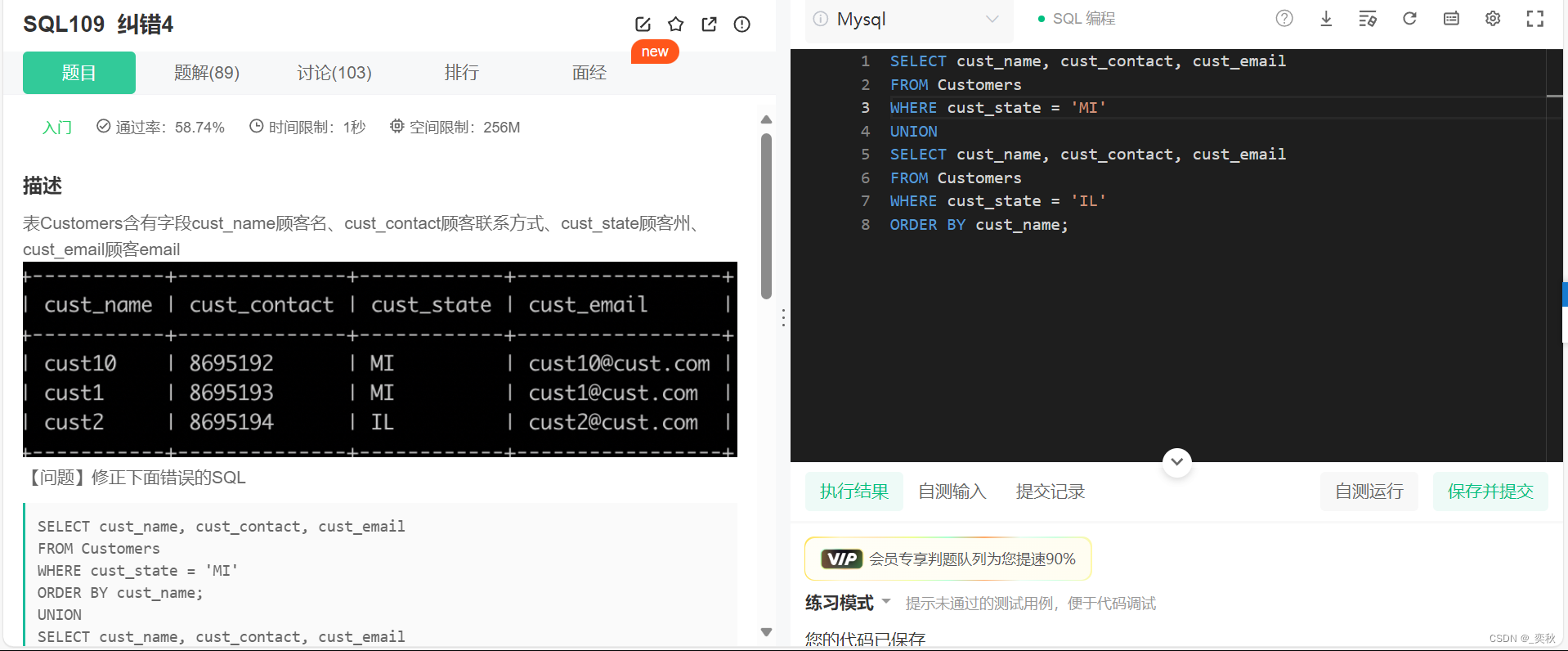
Task: Select the 执行结果 tab
Action: (x=854, y=492)
